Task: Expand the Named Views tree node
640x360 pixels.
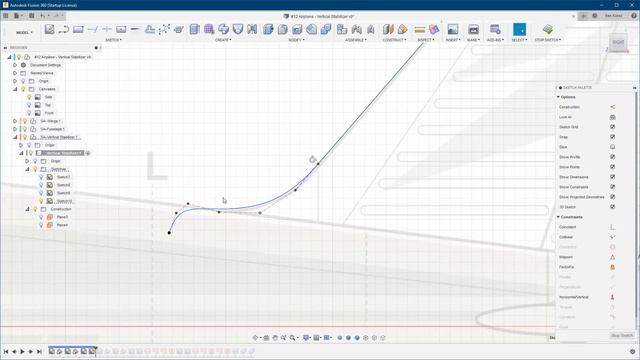Action: click(x=15, y=73)
